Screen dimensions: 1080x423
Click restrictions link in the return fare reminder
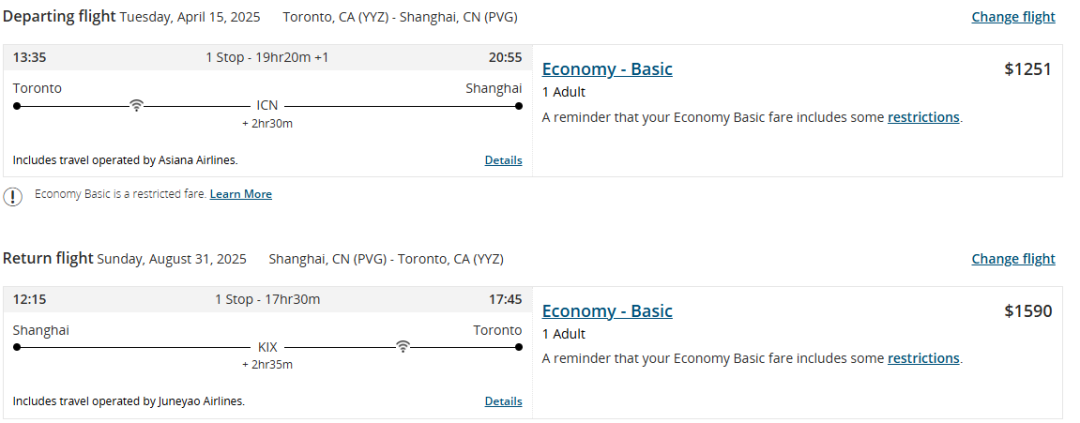point(923,358)
